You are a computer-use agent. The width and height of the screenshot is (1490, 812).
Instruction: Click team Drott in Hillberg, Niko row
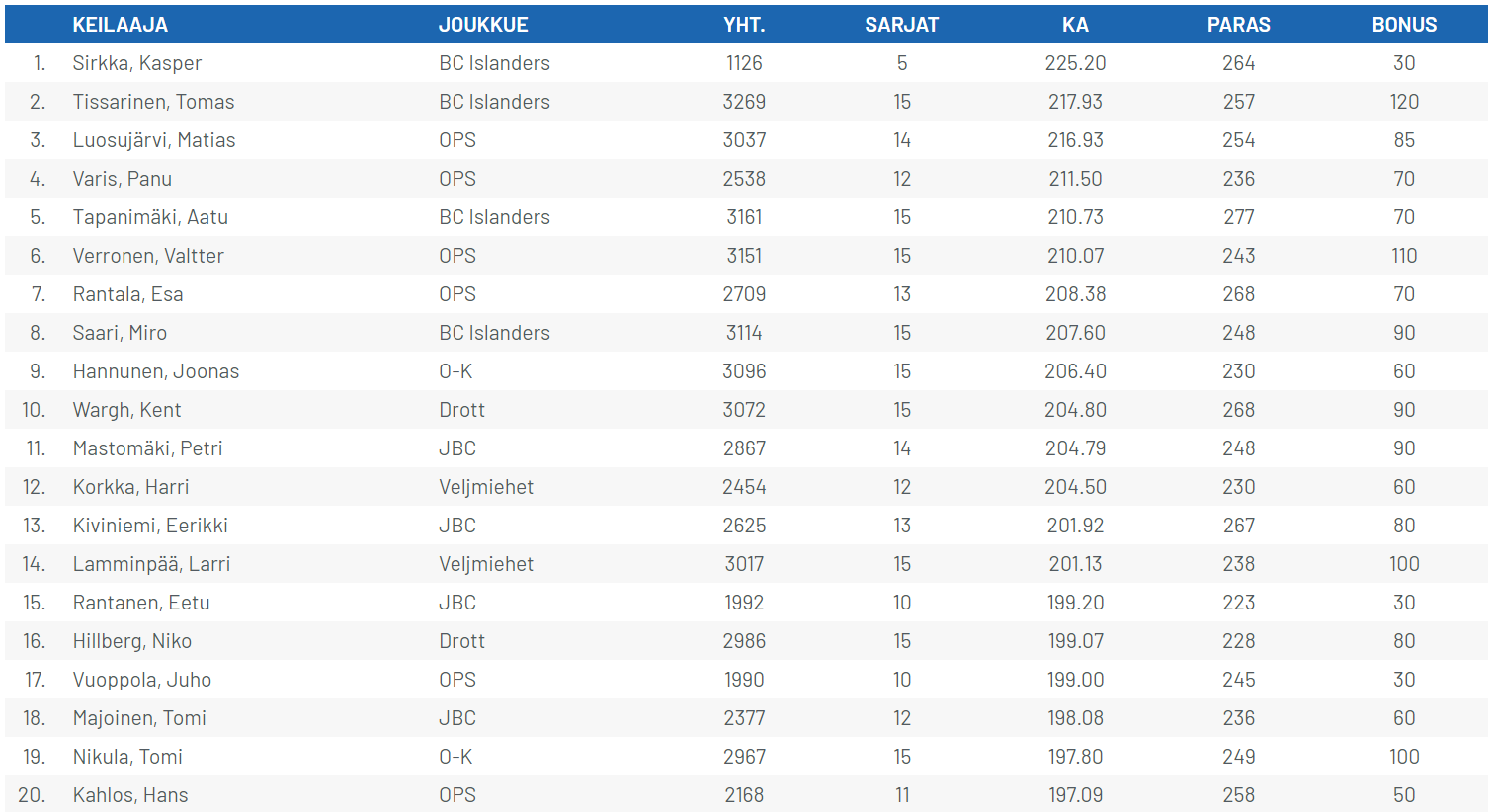pyautogui.click(x=461, y=641)
